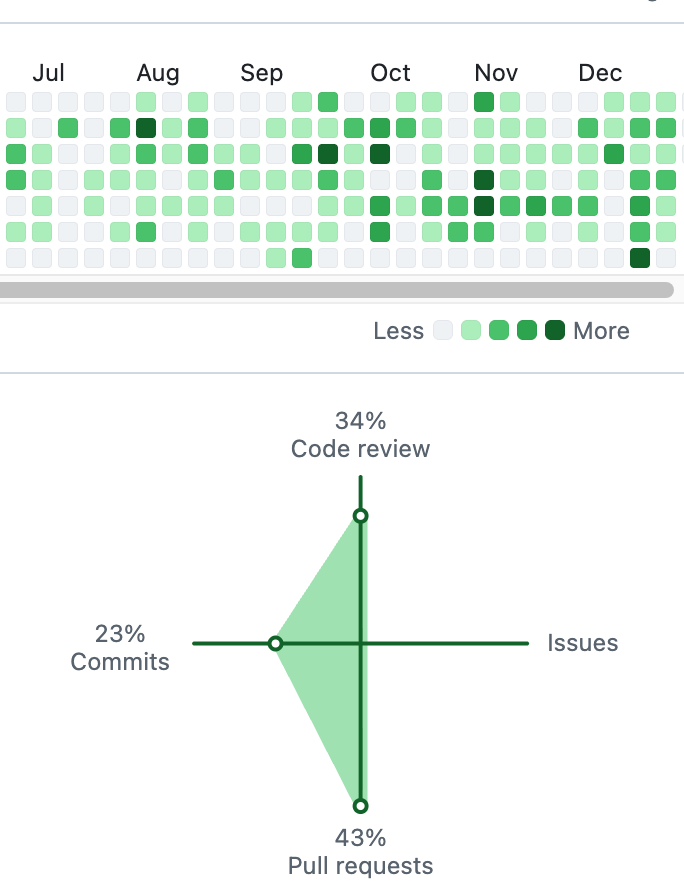Click the horizontal scrollbar below the contribution graph
The height and width of the screenshot is (894, 684).
pos(340,290)
